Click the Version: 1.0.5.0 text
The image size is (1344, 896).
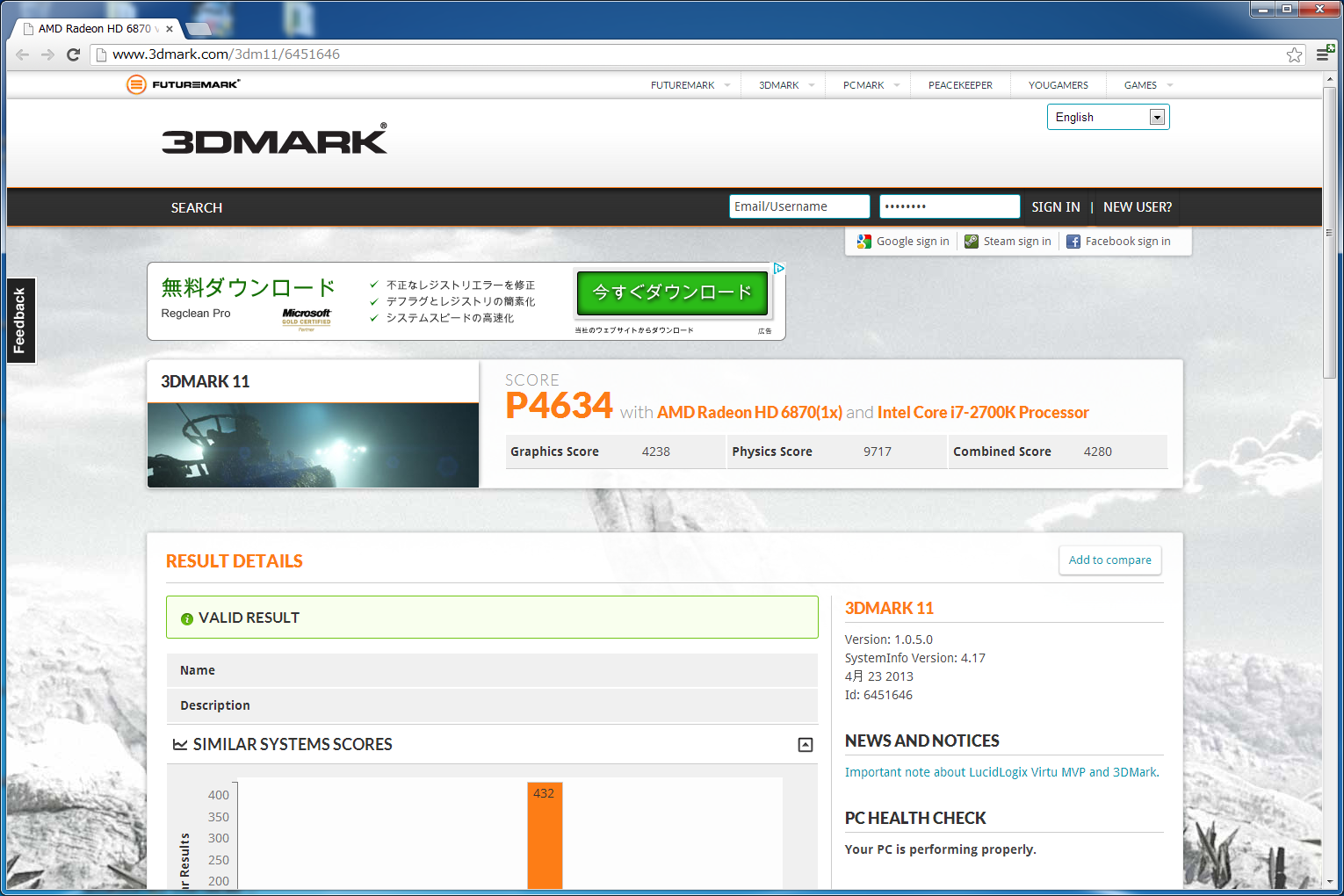coord(889,639)
